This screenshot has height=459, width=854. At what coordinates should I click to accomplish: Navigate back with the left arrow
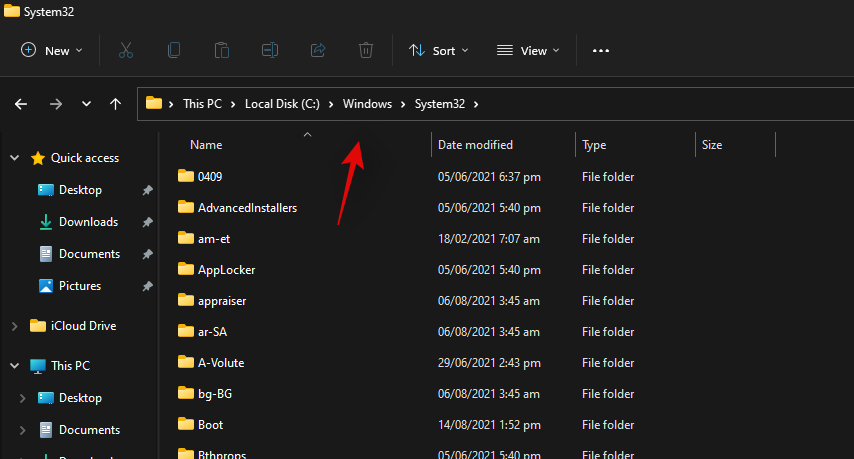pyautogui.click(x=21, y=103)
